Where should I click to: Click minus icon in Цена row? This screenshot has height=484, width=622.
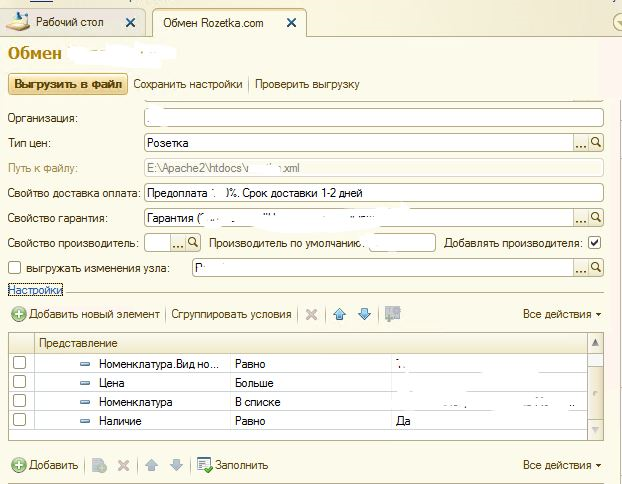point(85,383)
